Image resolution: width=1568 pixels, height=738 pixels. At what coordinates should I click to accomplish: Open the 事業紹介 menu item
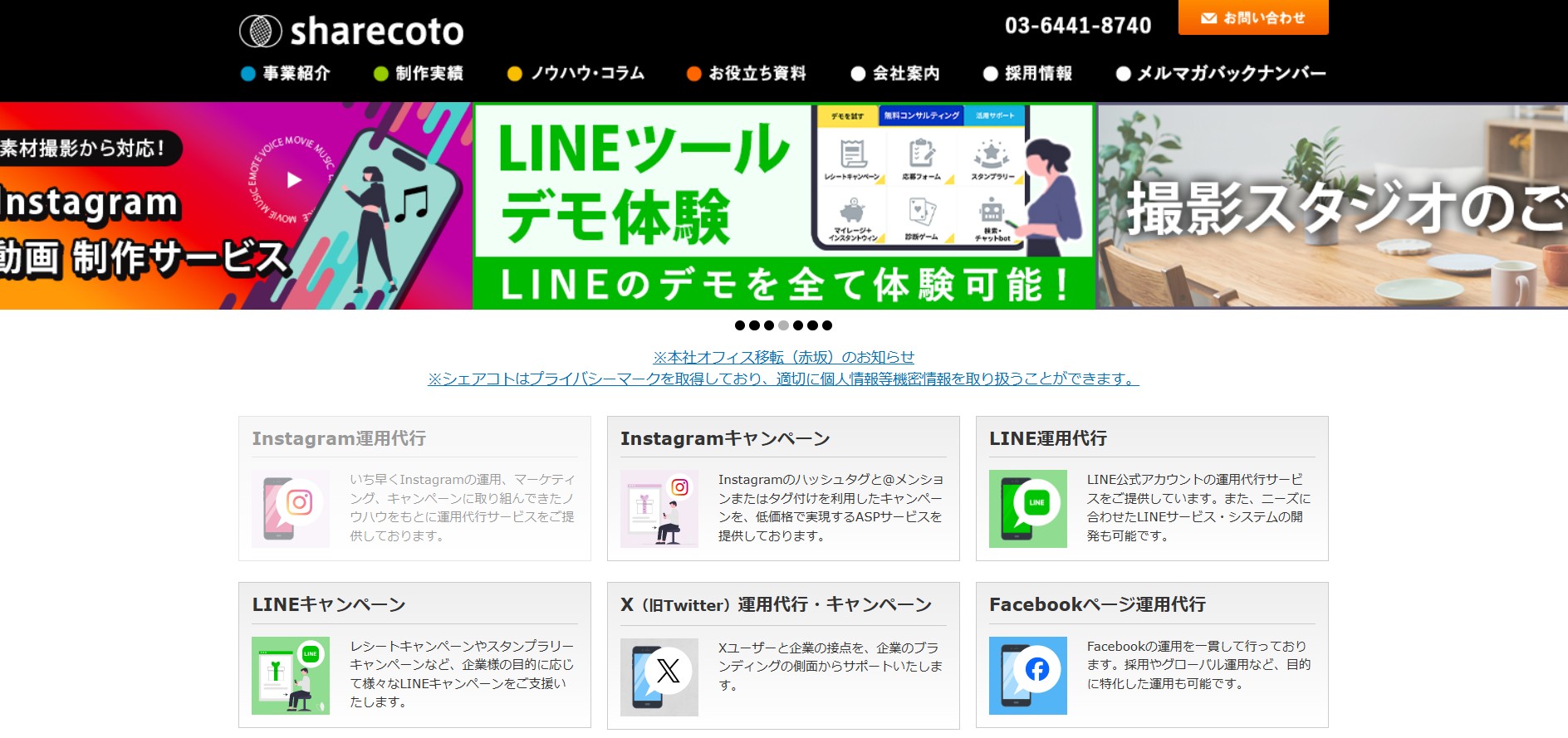pyautogui.click(x=285, y=73)
